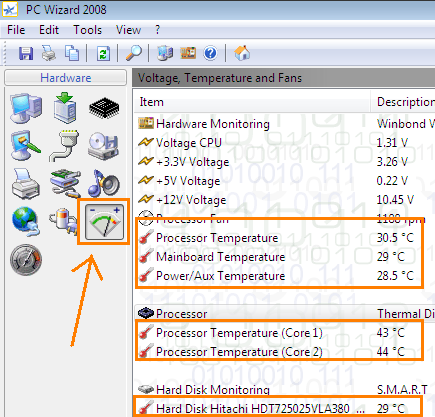Select the +12V Voltage row

pos(285,200)
